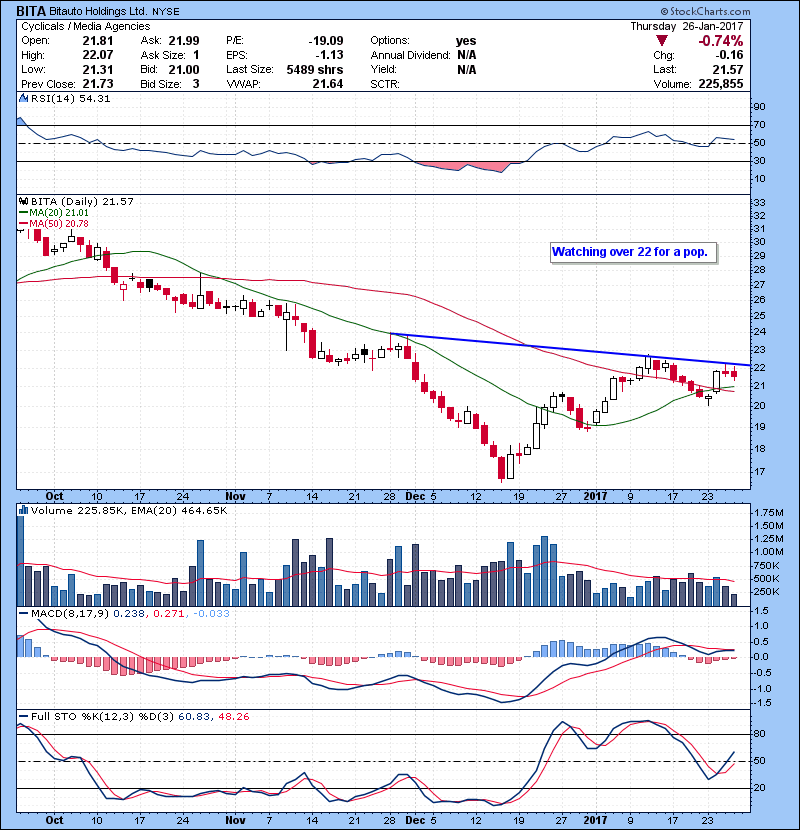This screenshot has height=830, width=800.
Task: Click the Last Size value 5489 shrs
Action: pyautogui.click(x=315, y=69)
